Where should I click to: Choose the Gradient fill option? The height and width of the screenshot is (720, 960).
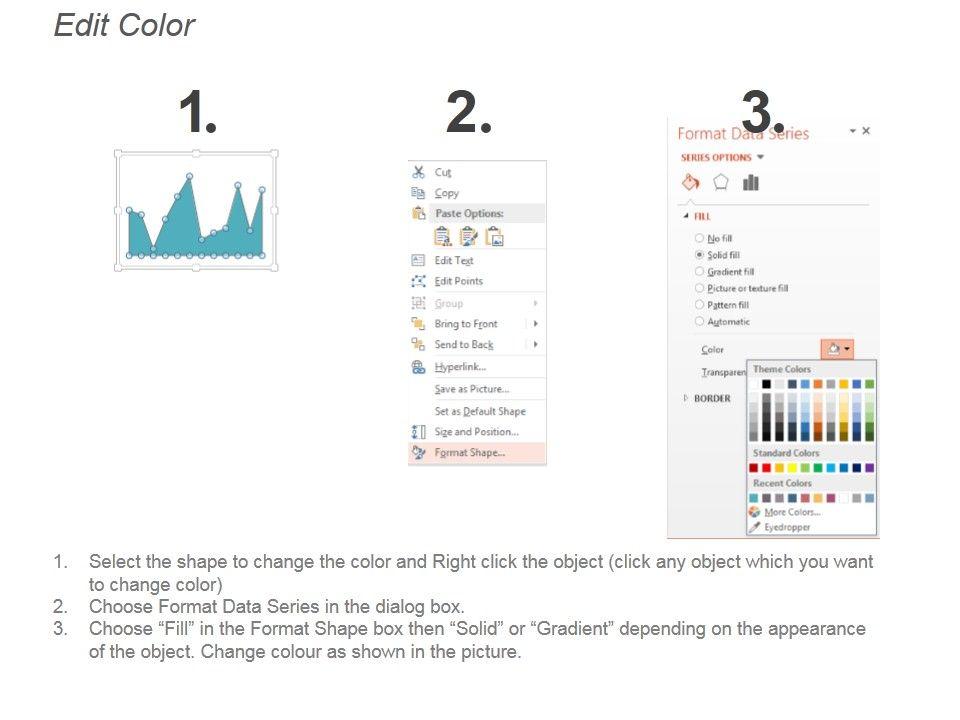pyautogui.click(x=699, y=271)
